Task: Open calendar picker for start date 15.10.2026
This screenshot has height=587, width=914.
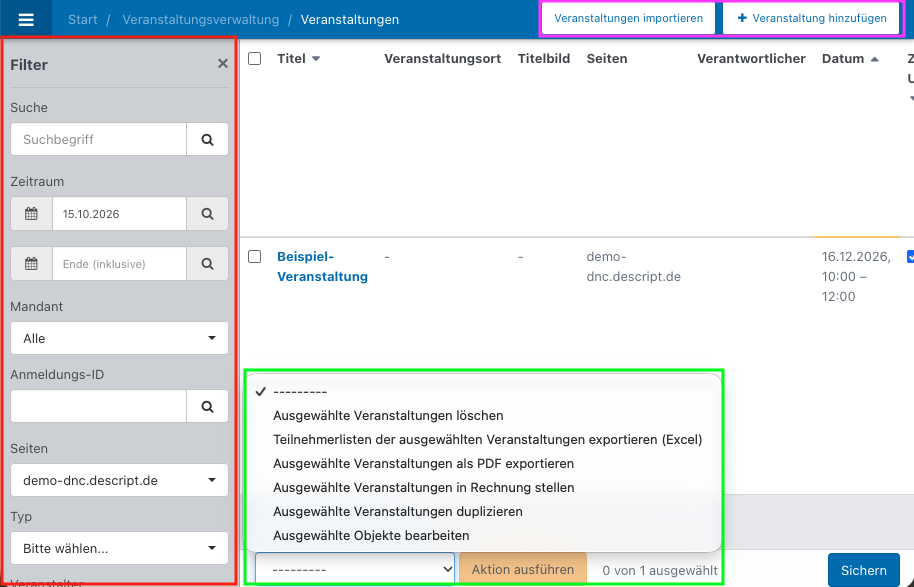Action: [31, 214]
